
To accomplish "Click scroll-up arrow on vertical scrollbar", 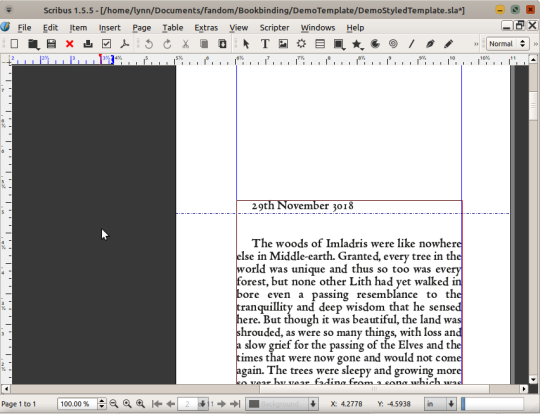I will click(533, 60).
